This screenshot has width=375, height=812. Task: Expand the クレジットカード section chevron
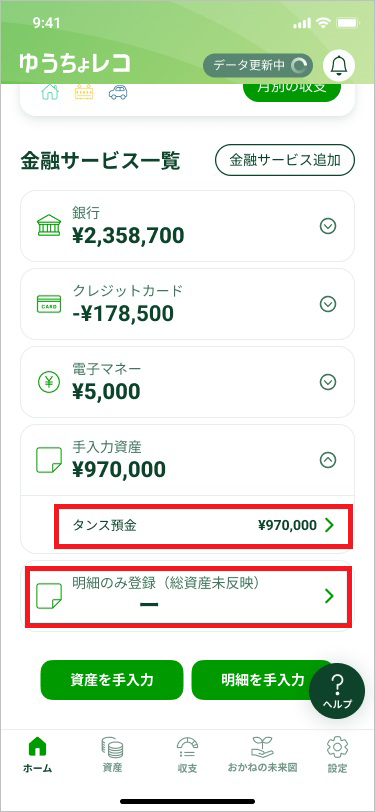tap(328, 304)
